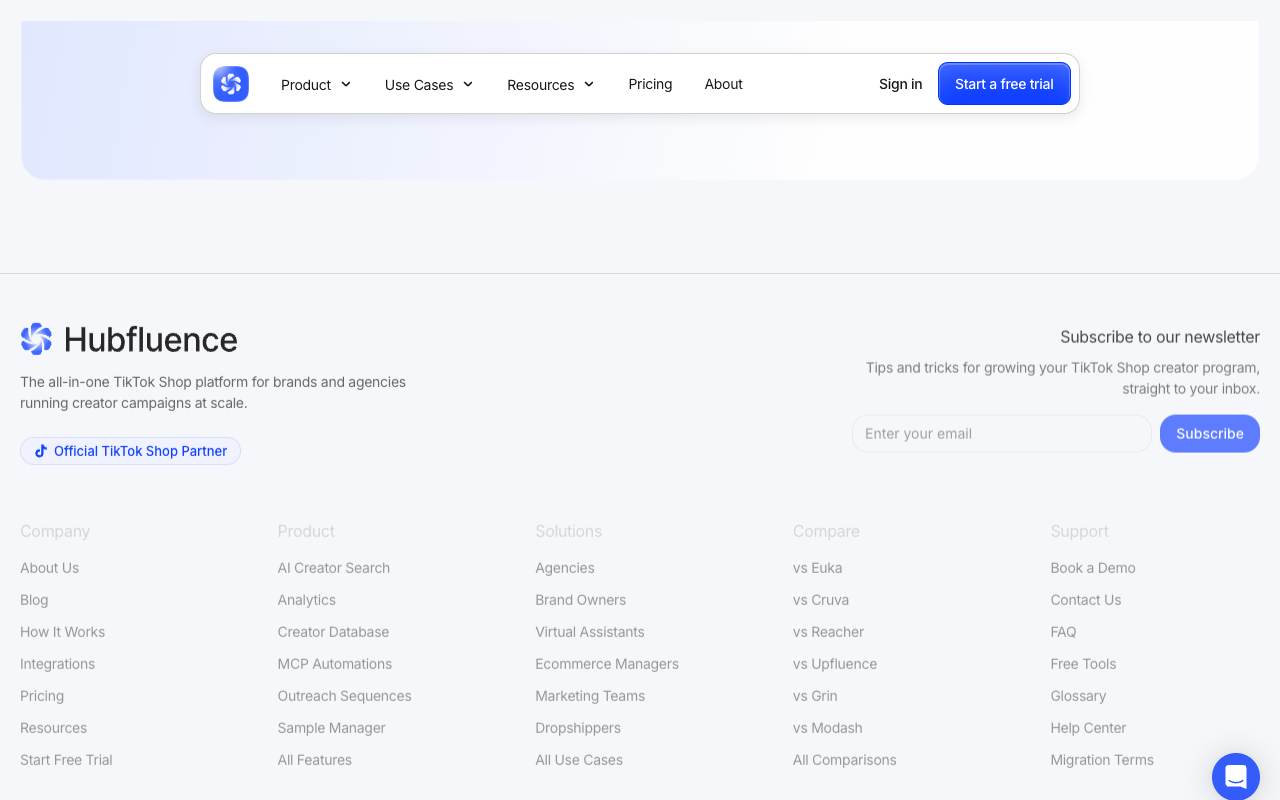Screen dimensions: 1280x800
Task: Go to FAQ link
Action: pyautogui.click(x=1064, y=632)
